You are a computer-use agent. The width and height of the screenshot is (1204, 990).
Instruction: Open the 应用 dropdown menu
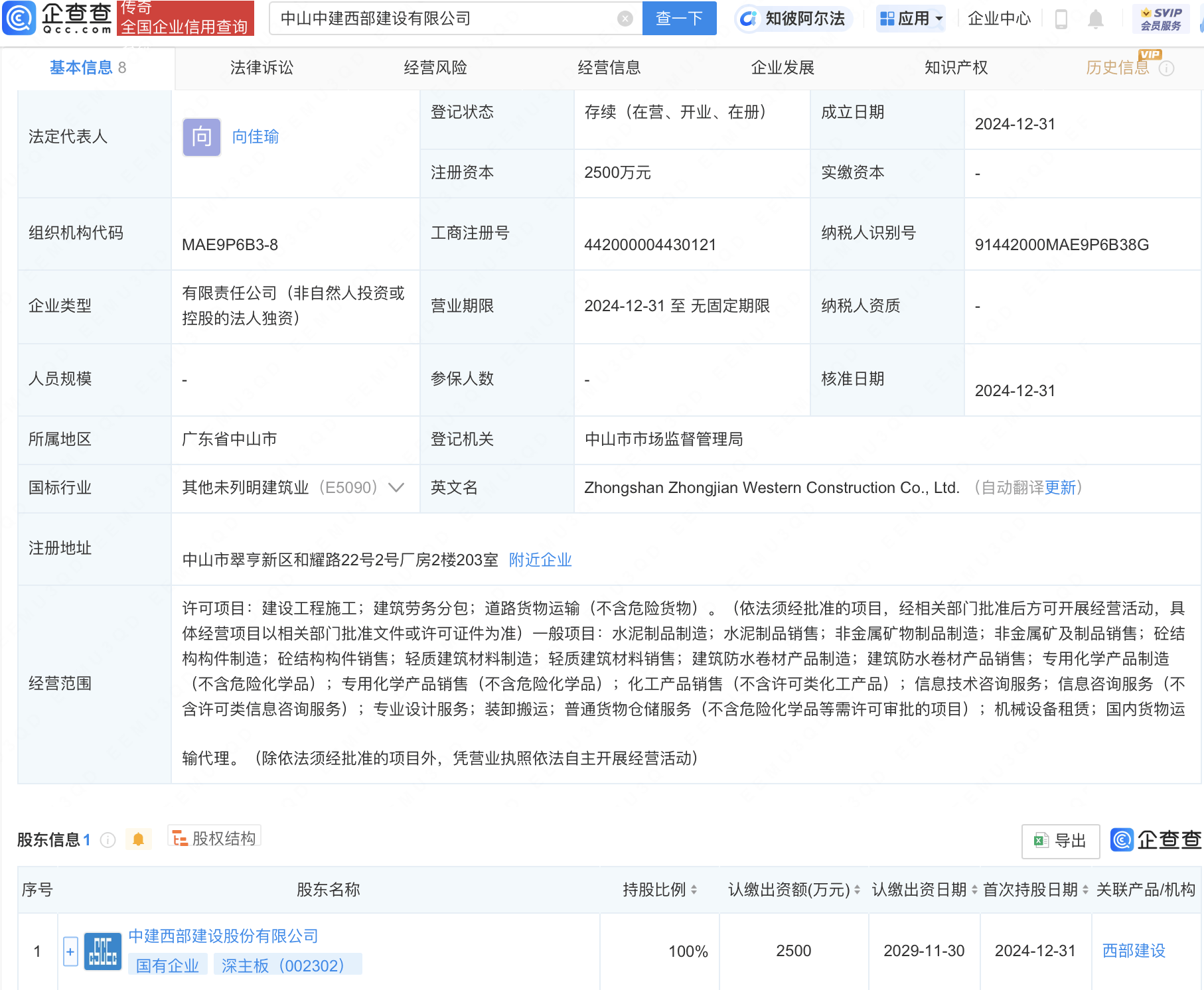[x=911, y=19]
